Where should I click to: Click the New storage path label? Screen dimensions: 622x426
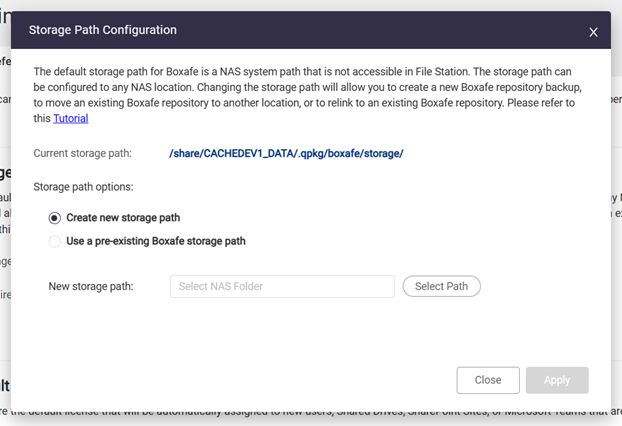pyautogui.click(x=91, y=287)
